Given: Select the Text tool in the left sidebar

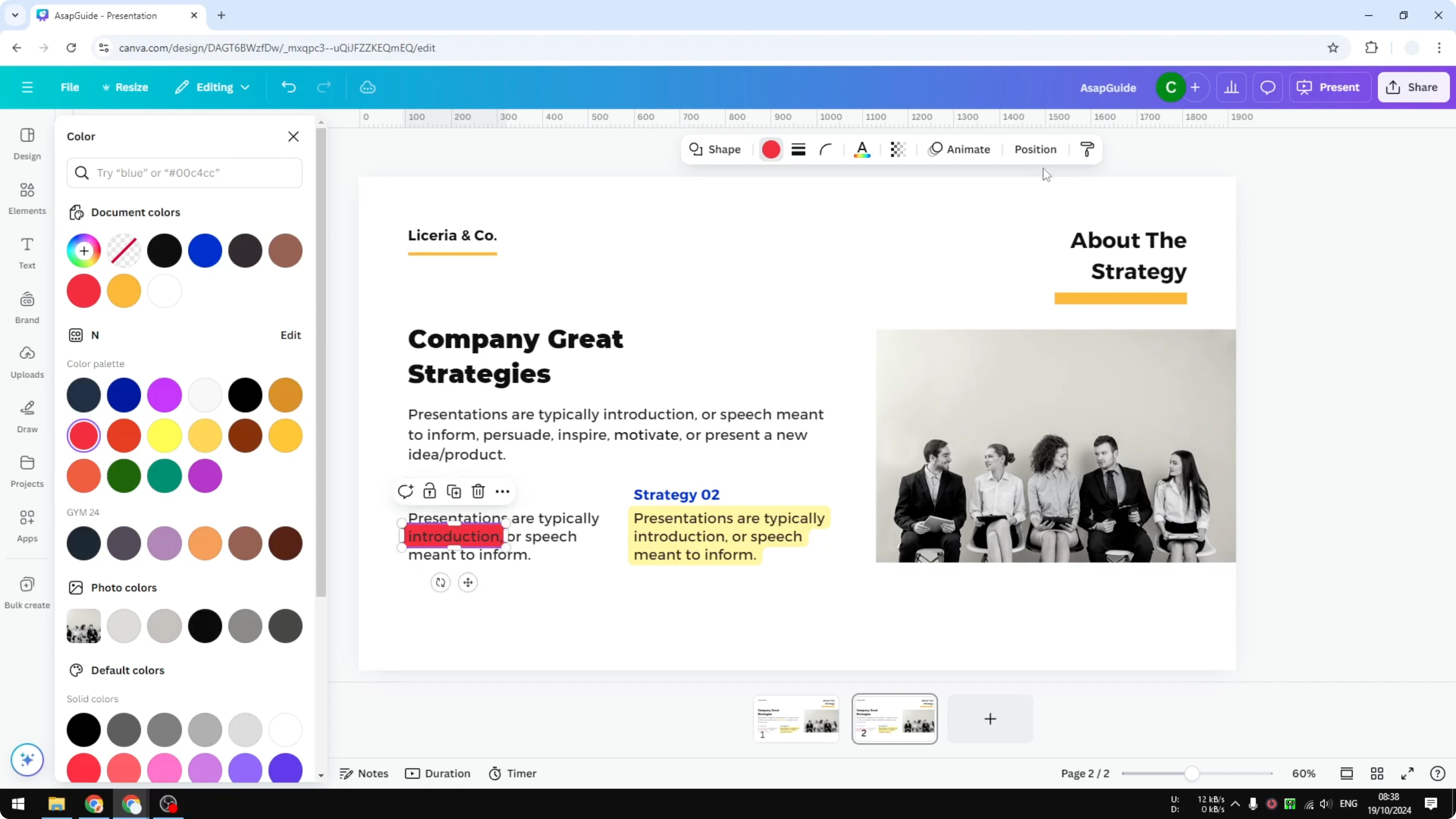Looking at the screenshot, I should [x=27, y=252].
